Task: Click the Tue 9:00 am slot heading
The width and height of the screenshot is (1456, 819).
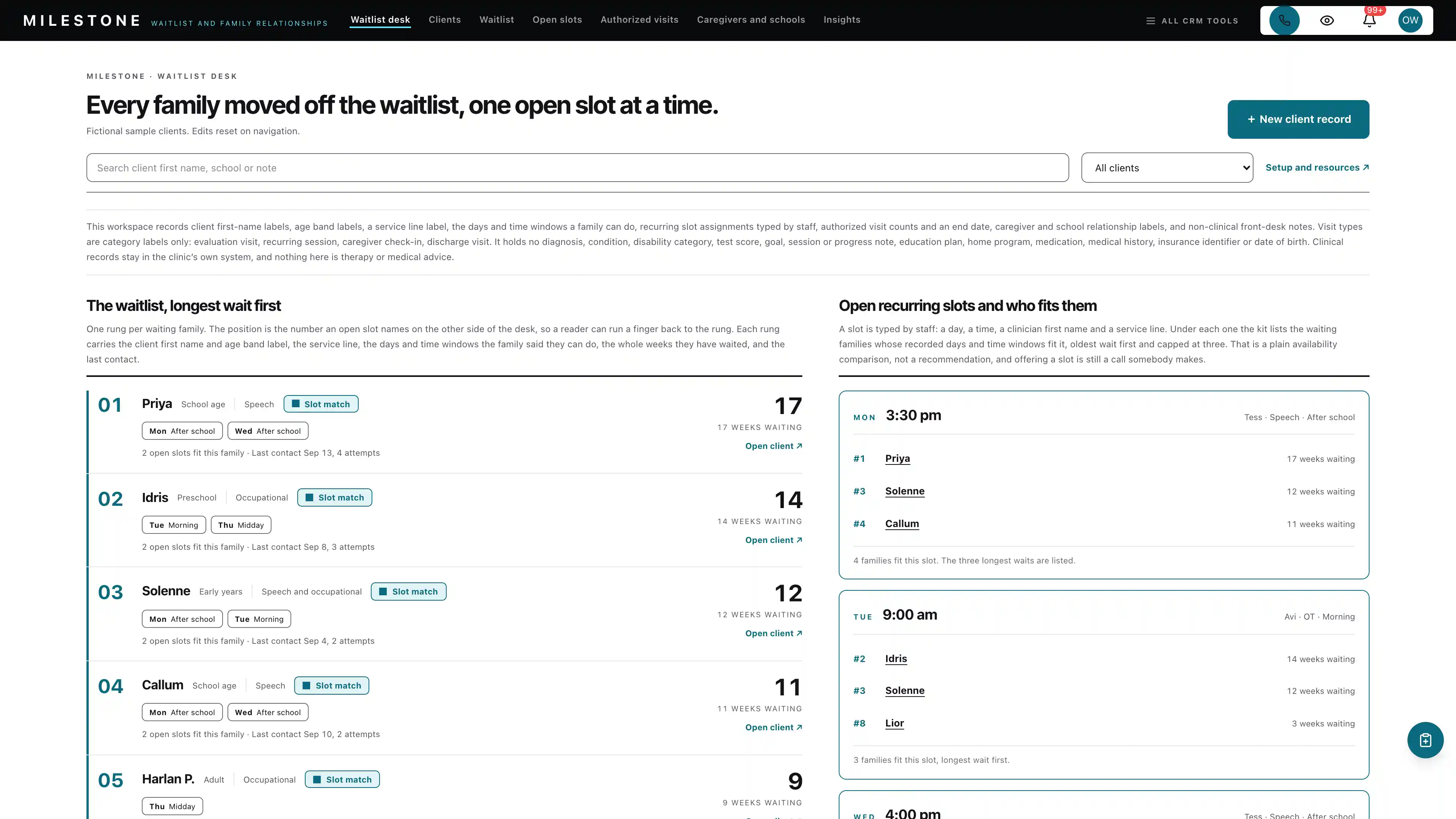Action: (910, 615)
